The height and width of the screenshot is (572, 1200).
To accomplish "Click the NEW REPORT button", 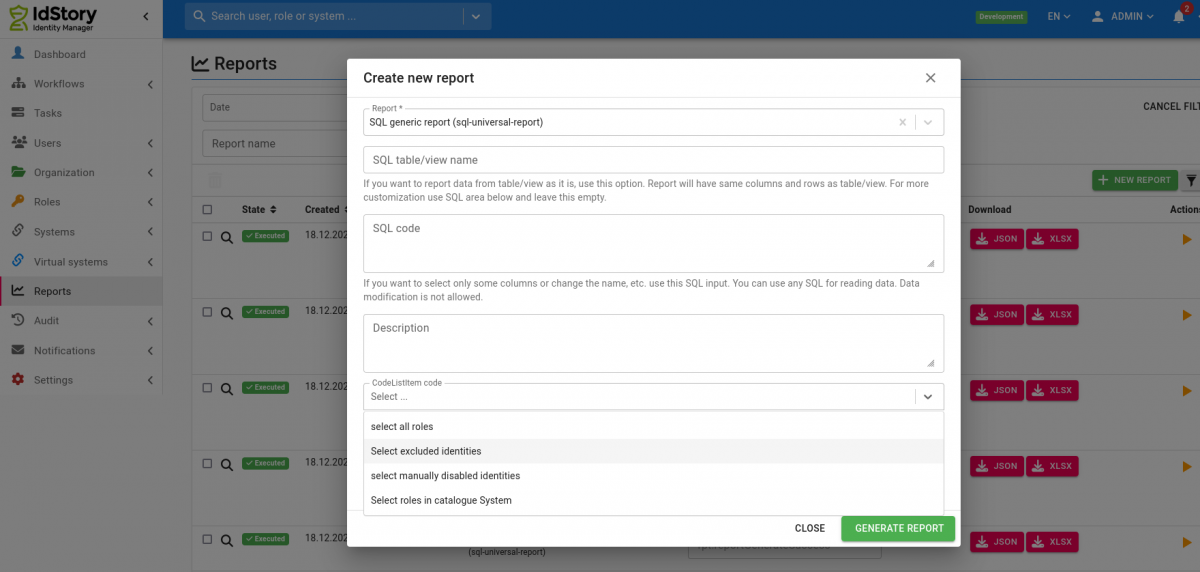I will [1135, 180].
